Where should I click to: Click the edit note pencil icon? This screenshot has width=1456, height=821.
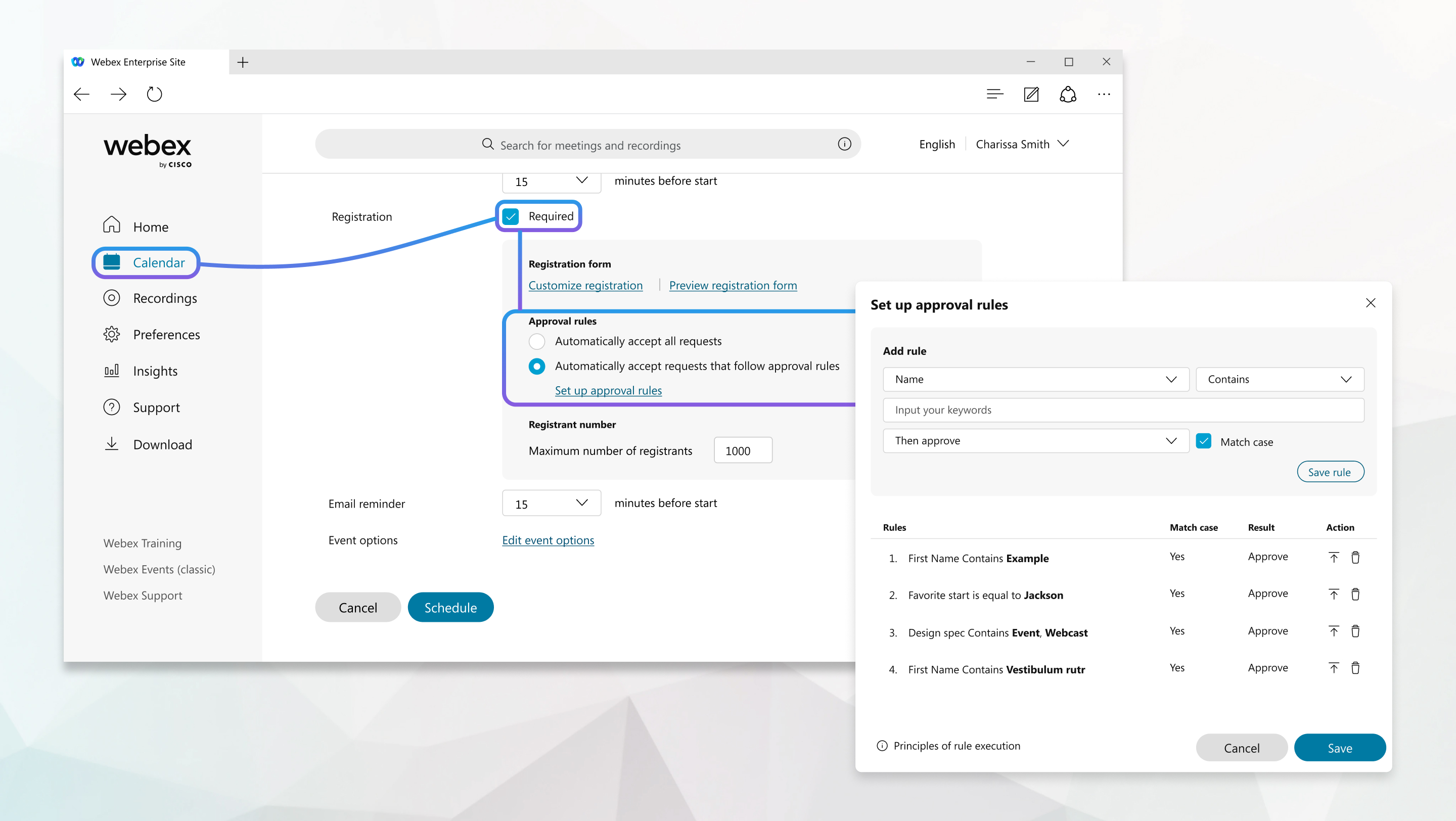click(x=1031, y=94)
